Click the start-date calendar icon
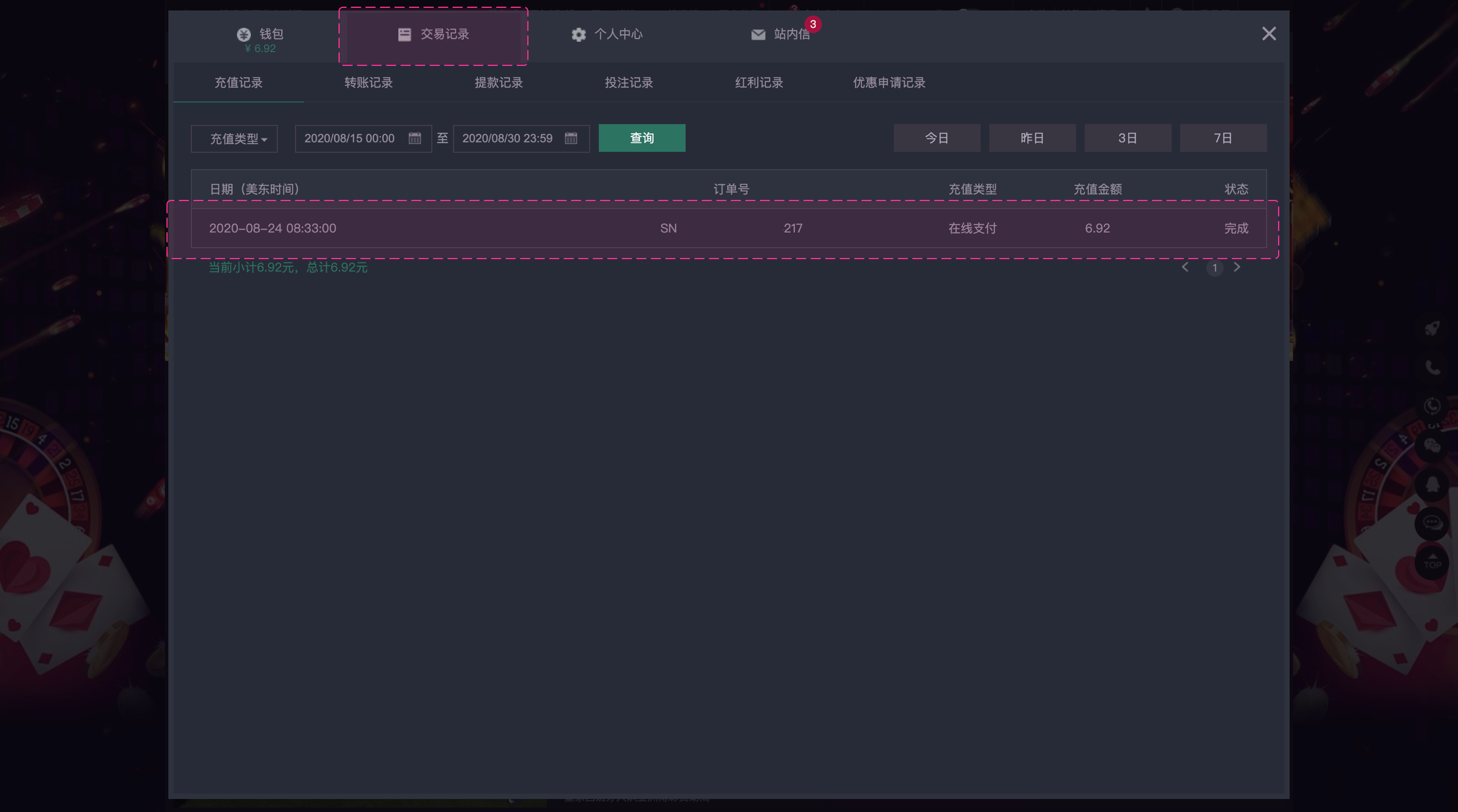1458x812 pixels. (x=415, y=138)
